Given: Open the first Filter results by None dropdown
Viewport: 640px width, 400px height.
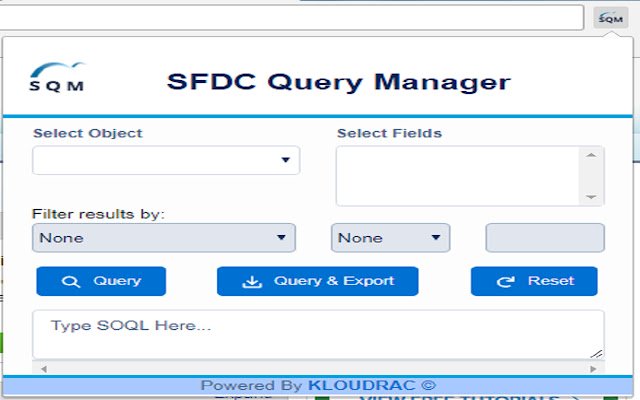Looking at the screenshot, I should [164, 238].
